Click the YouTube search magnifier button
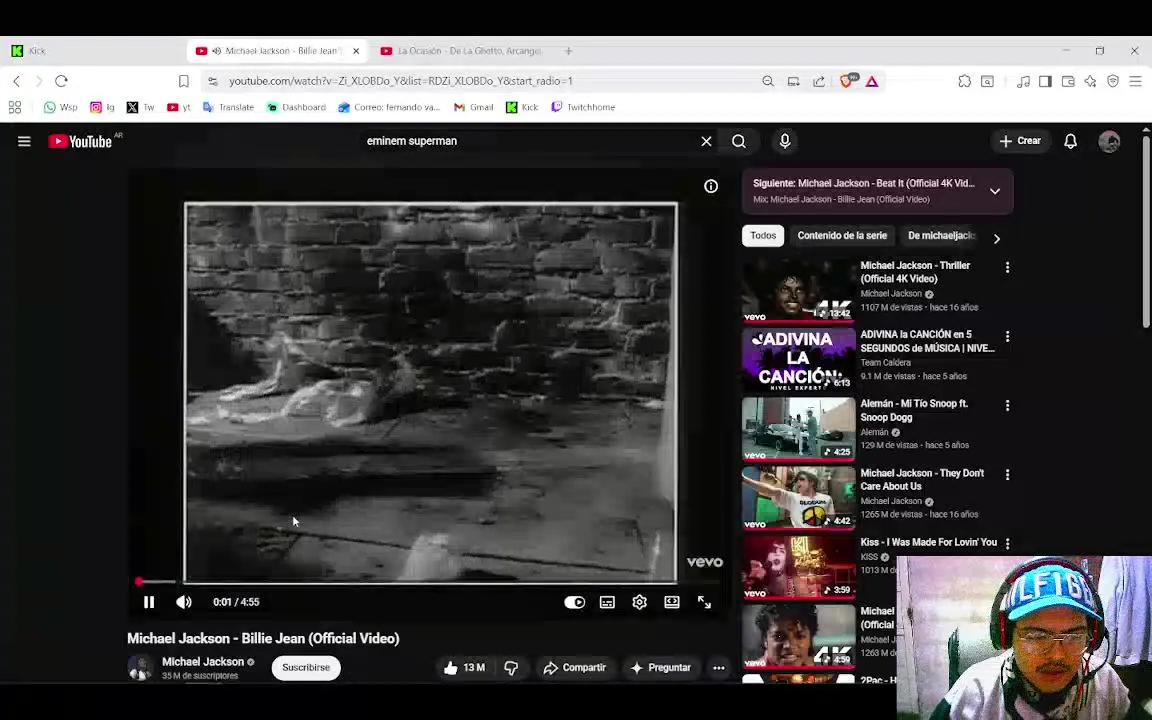 (x=739, y=141)
